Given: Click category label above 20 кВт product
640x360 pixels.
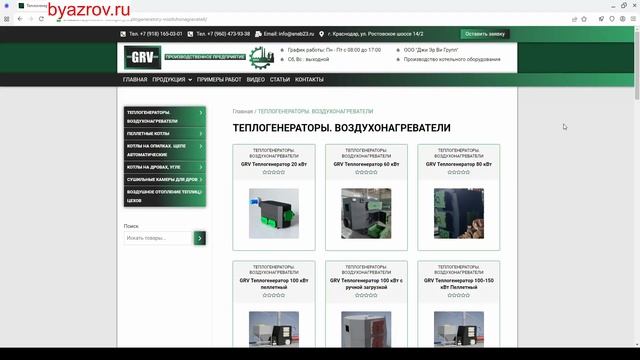Looking at the screenshot, I should point(273,153).
